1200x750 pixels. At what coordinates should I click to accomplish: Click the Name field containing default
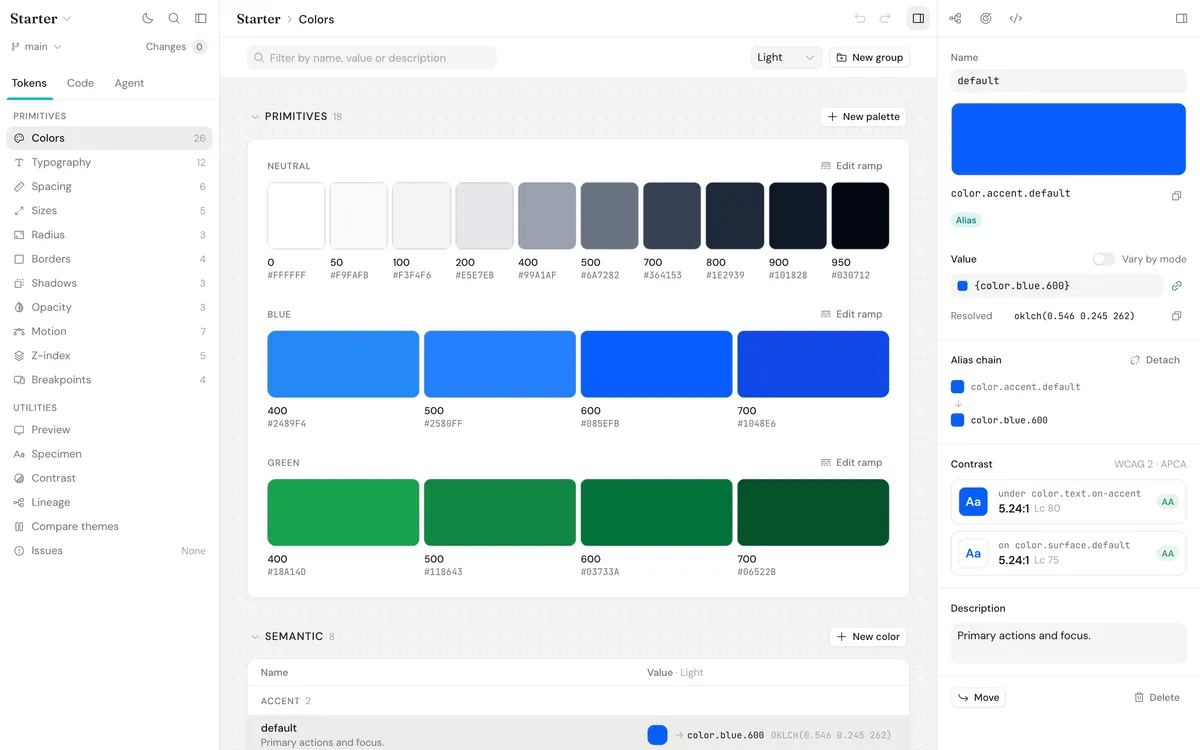tap(1068, 81)
